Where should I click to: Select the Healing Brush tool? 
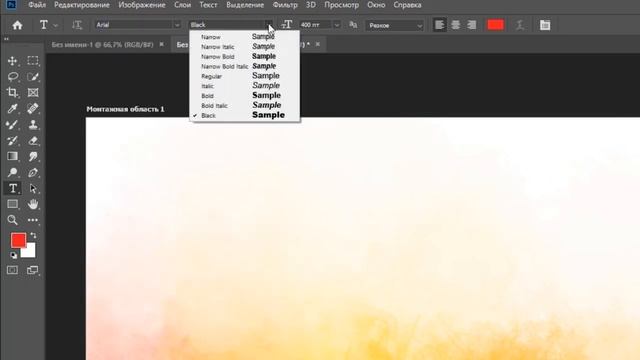tap(33, 109)
